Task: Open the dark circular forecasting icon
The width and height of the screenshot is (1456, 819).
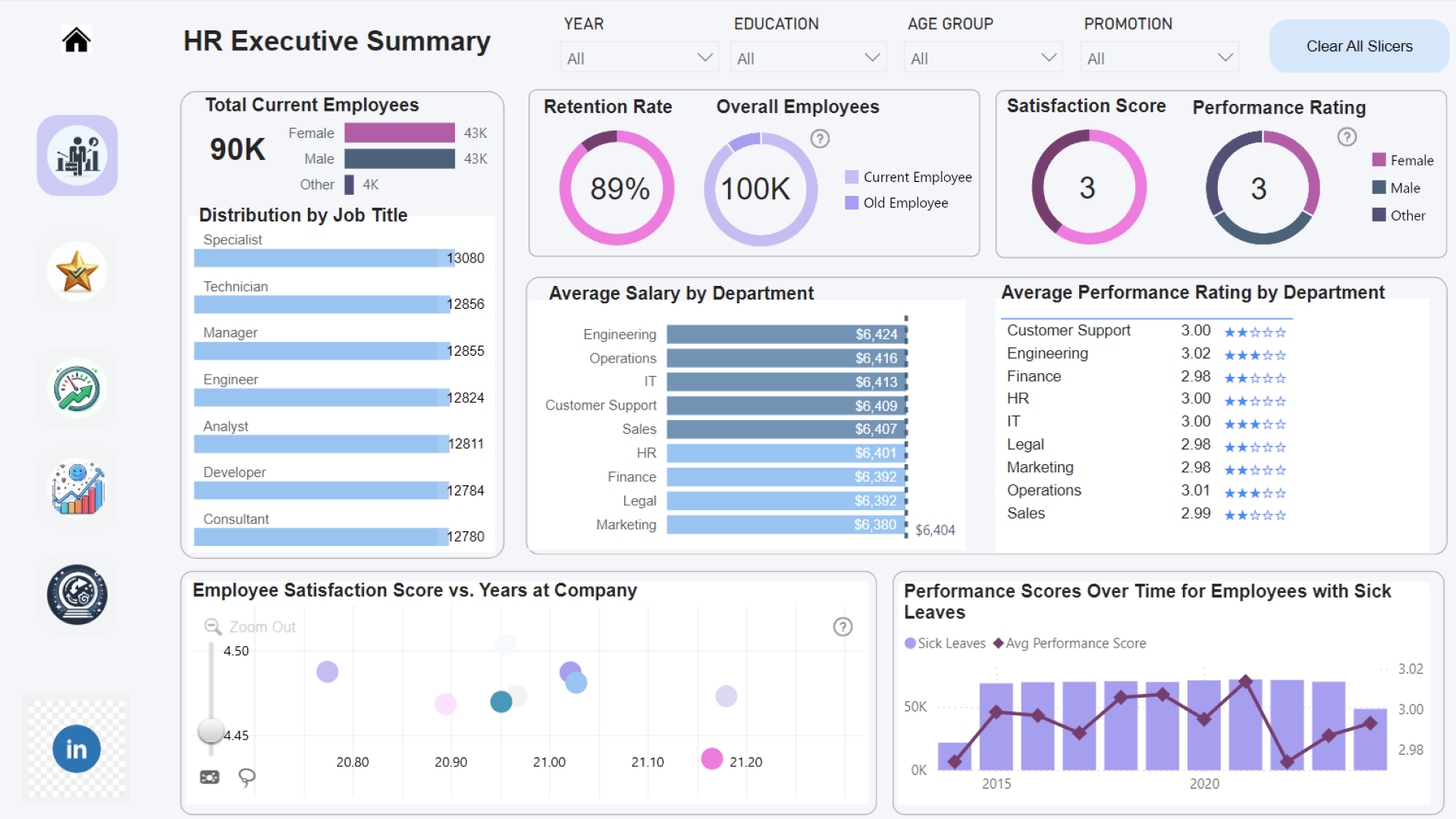Action: (x=77, y=595)
